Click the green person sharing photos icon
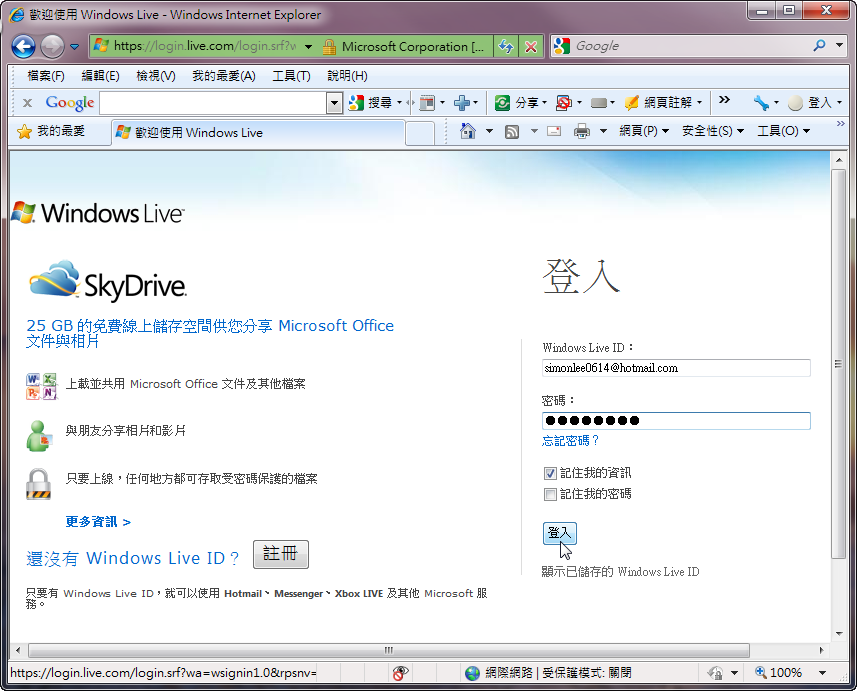This screenshot has width=857, height=691. 39,436
